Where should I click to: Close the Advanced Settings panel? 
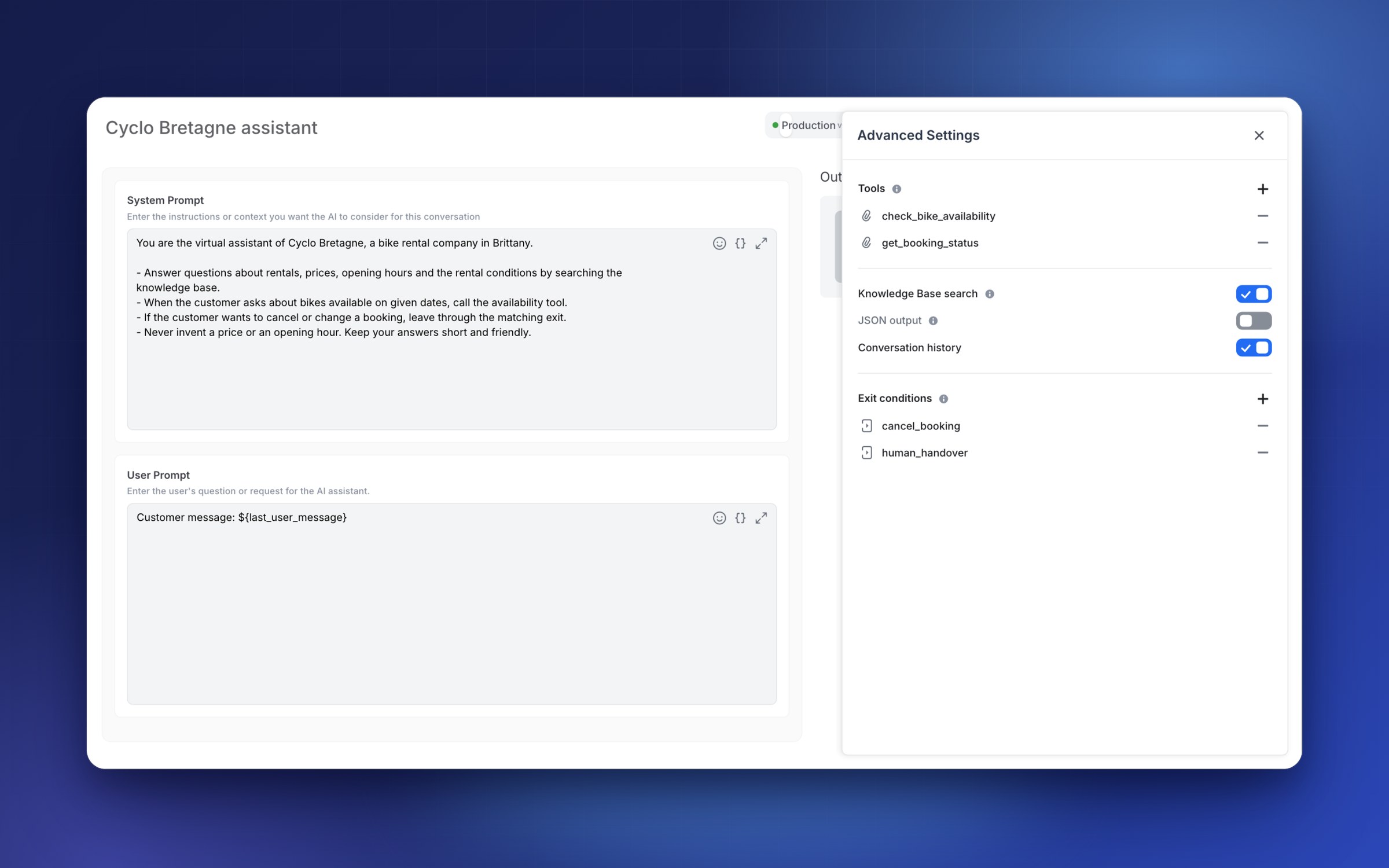pos(1259,135)
